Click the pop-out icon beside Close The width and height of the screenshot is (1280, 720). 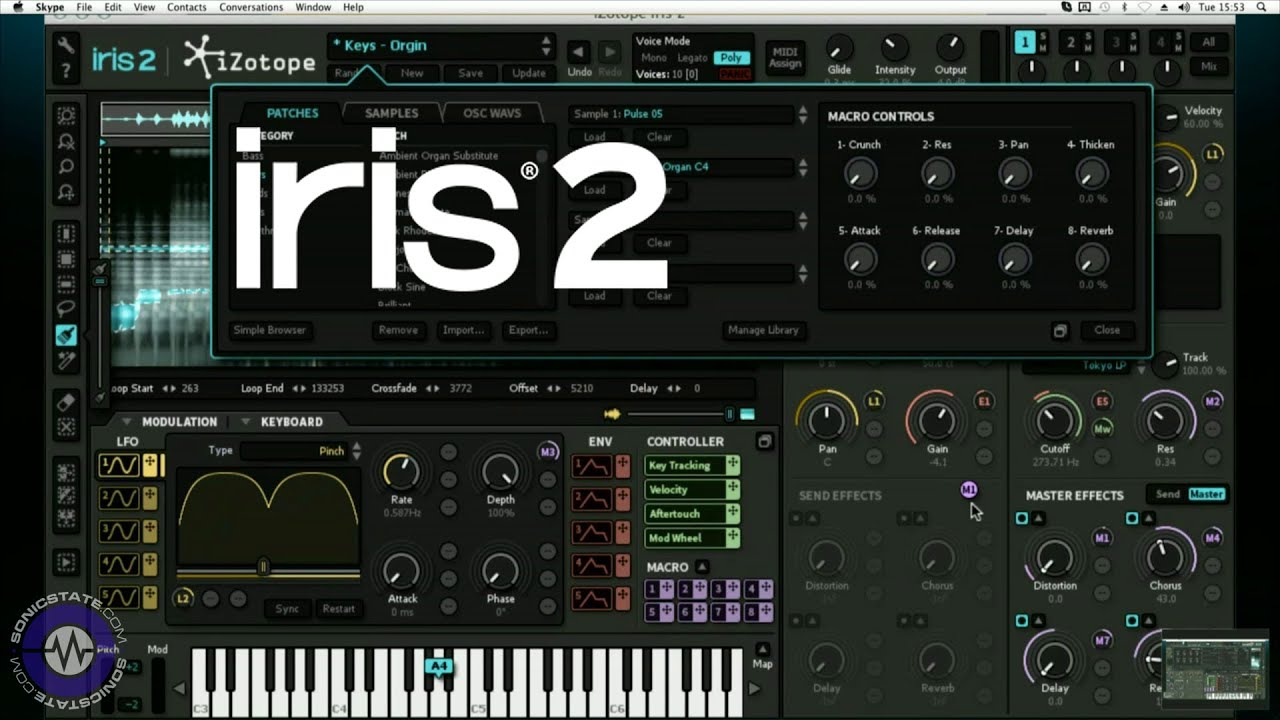[1060, 330]
